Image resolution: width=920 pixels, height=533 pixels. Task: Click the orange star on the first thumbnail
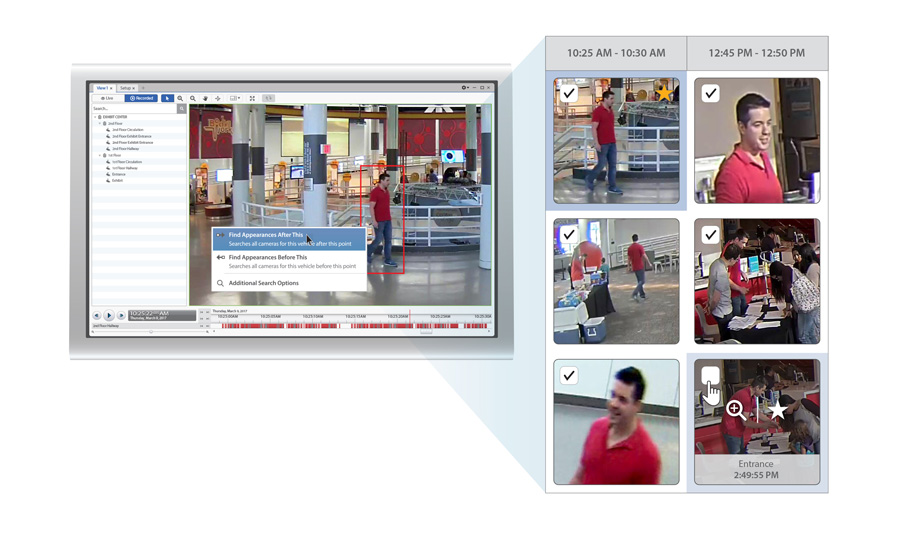click(663, 93)
